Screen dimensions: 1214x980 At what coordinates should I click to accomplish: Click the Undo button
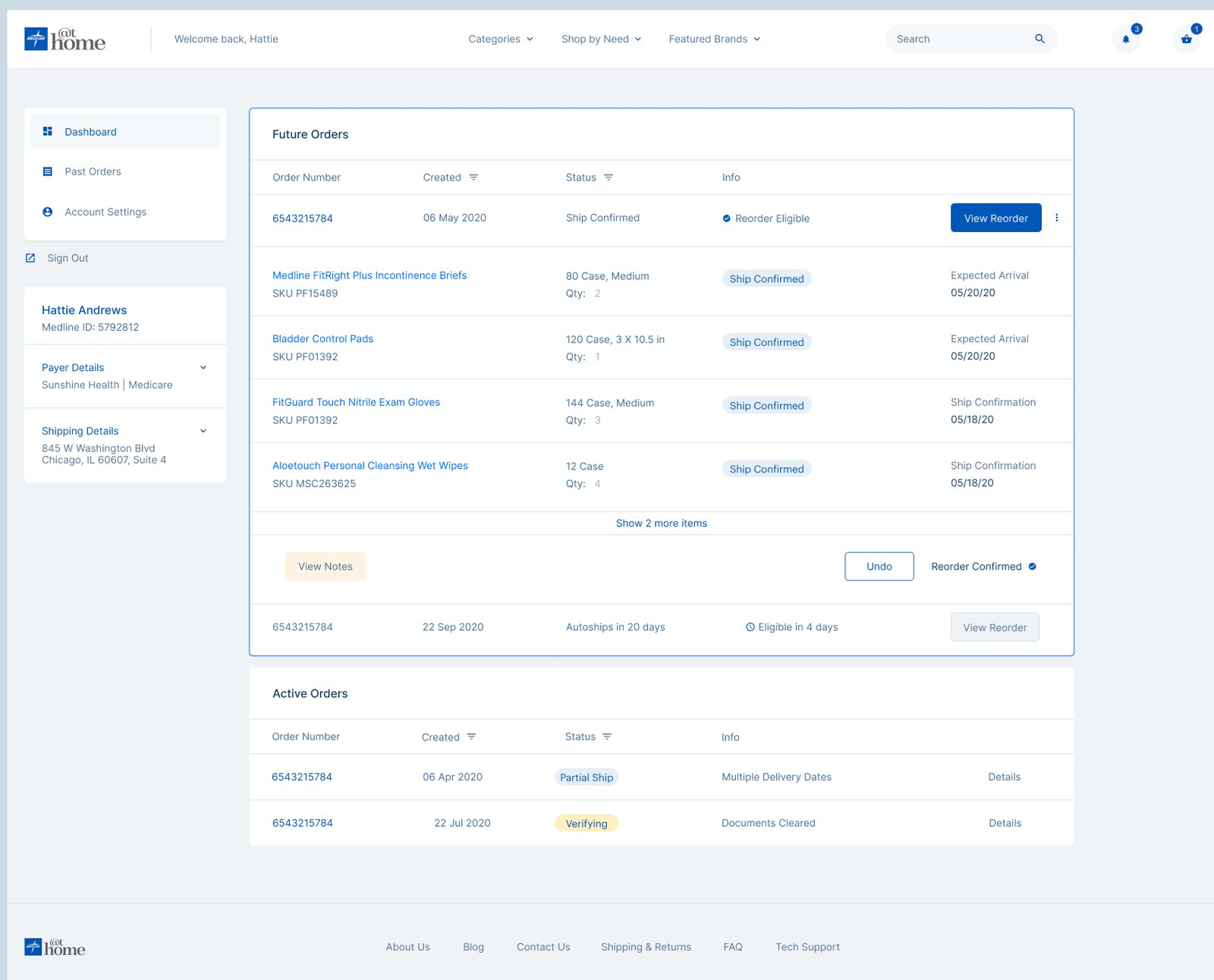click(879, 567)
